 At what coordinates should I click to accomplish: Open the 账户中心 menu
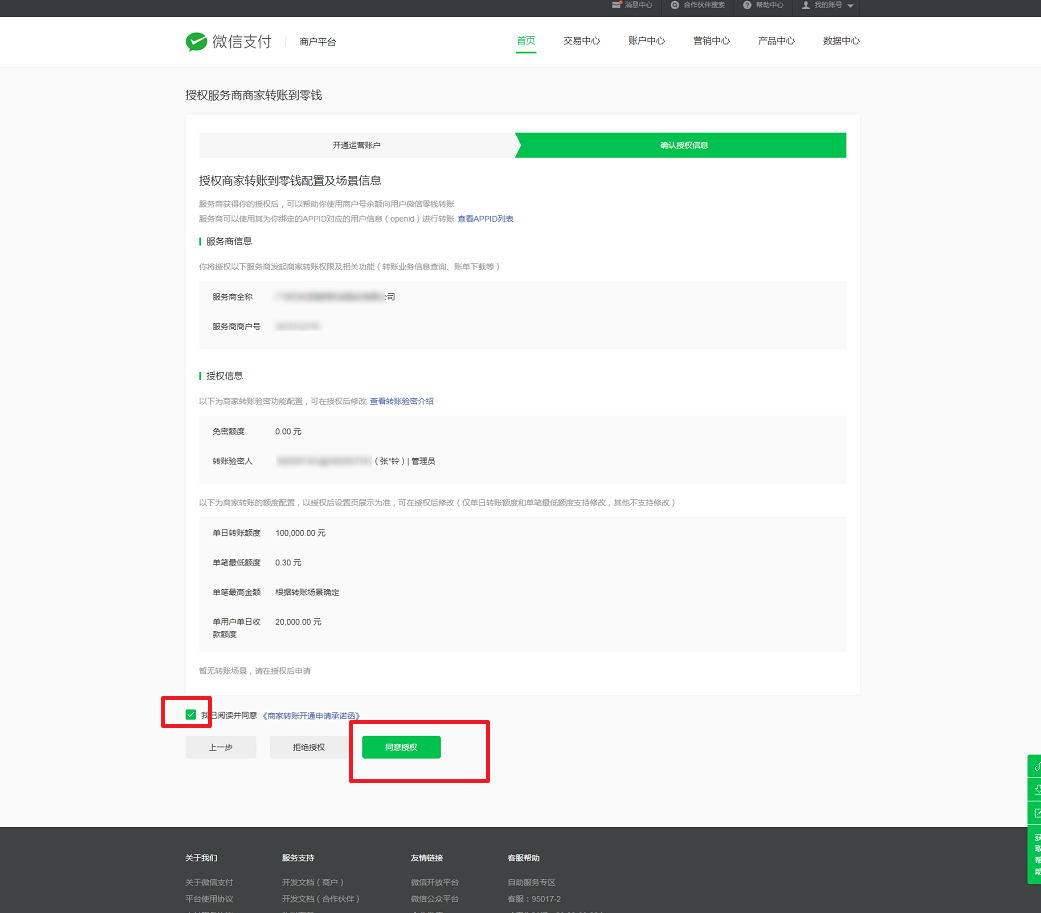[x=647, y=41]
